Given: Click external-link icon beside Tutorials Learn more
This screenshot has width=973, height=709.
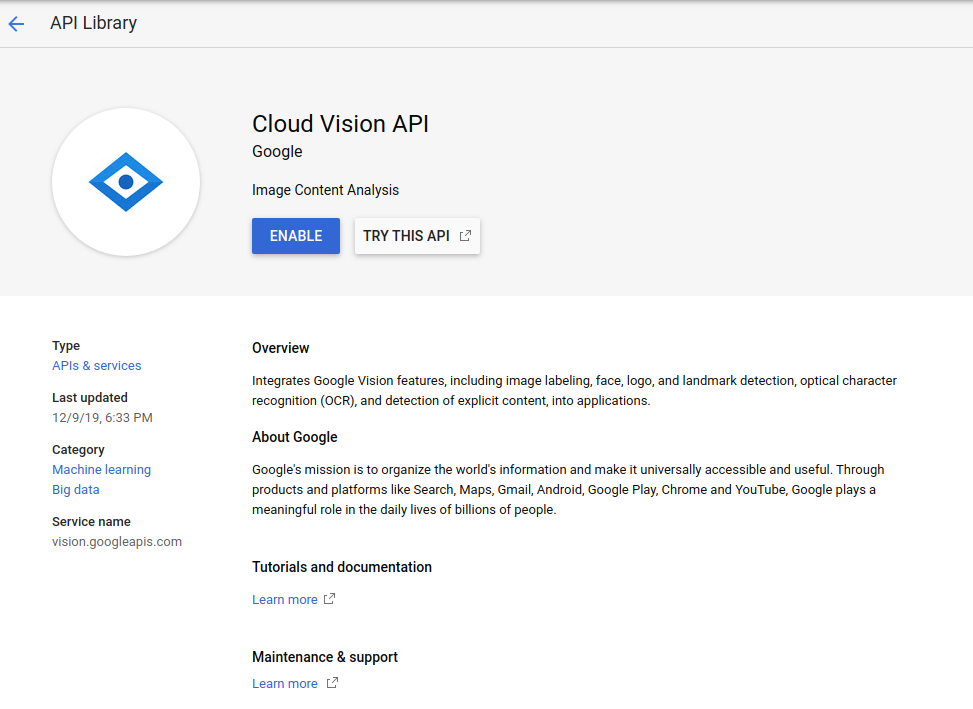Looking at the screenshot, I should pos(330,599).
